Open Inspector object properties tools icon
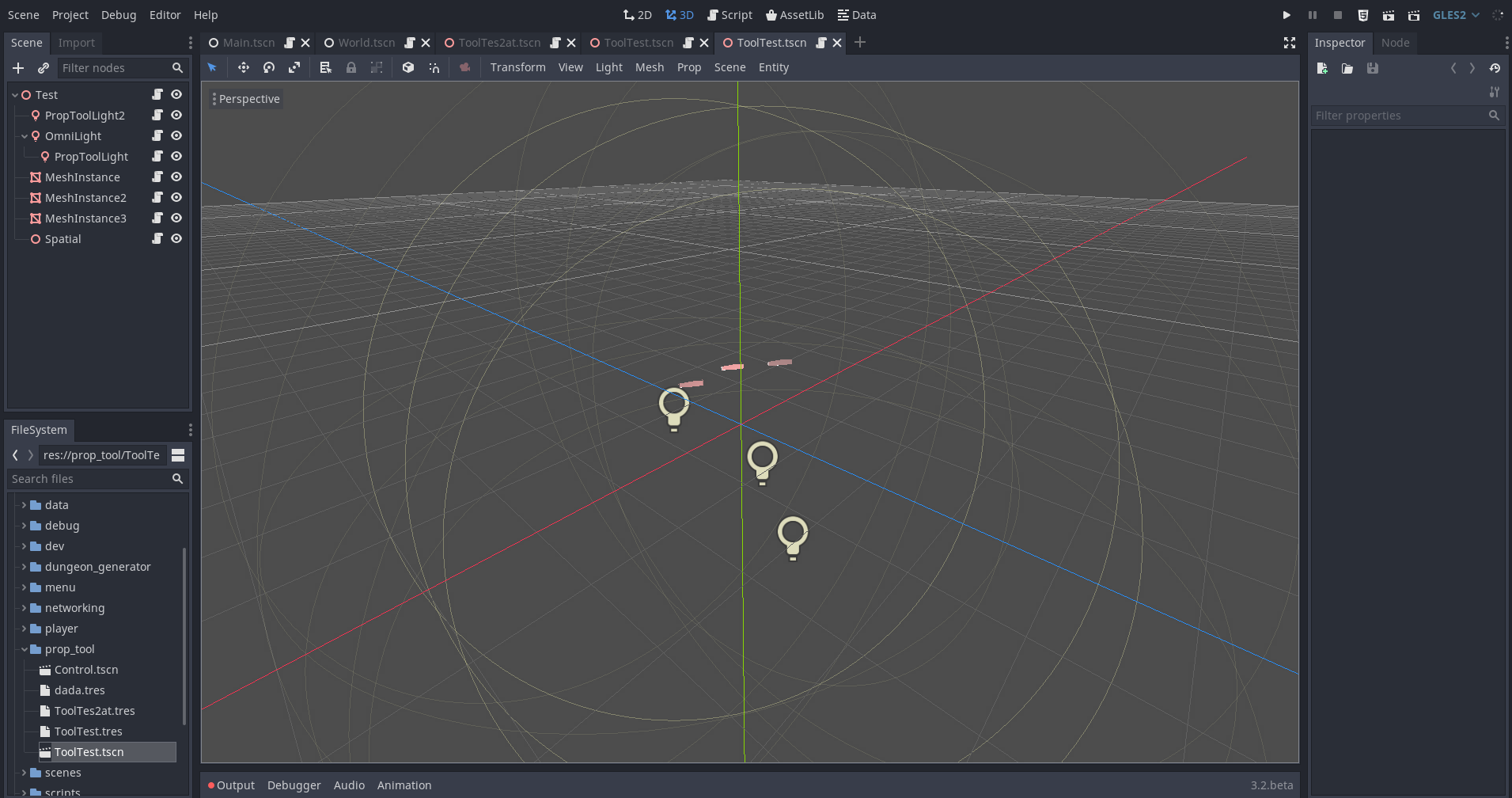The width and height of the screenshot is (1512, 798). pyautogui.click(x=1495, y=92)
